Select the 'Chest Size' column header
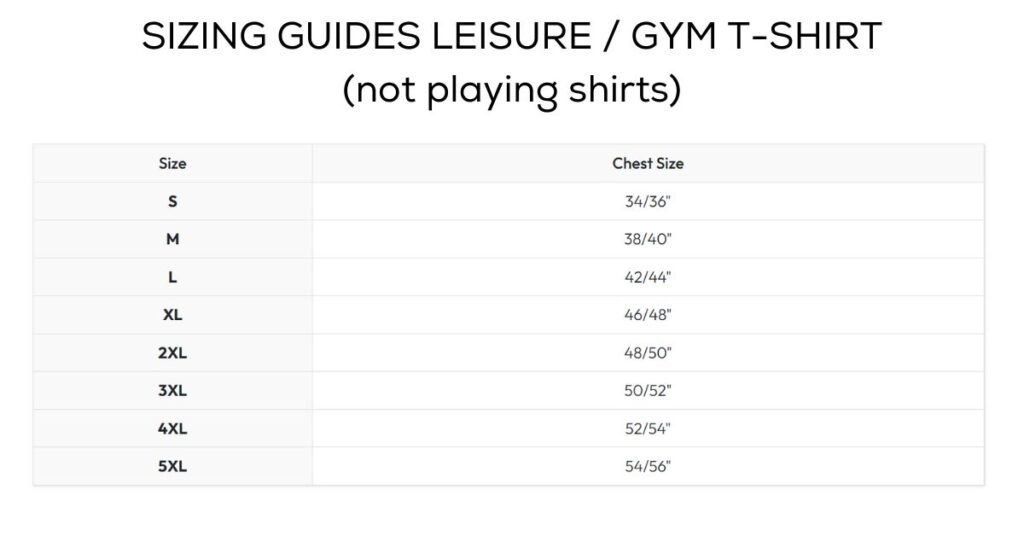This screenshot has height=536, width=1024. click(647, 163)
